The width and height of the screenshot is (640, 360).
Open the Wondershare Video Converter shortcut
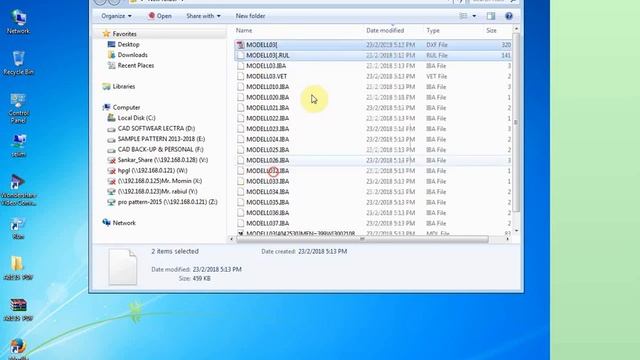coord(18,190)
